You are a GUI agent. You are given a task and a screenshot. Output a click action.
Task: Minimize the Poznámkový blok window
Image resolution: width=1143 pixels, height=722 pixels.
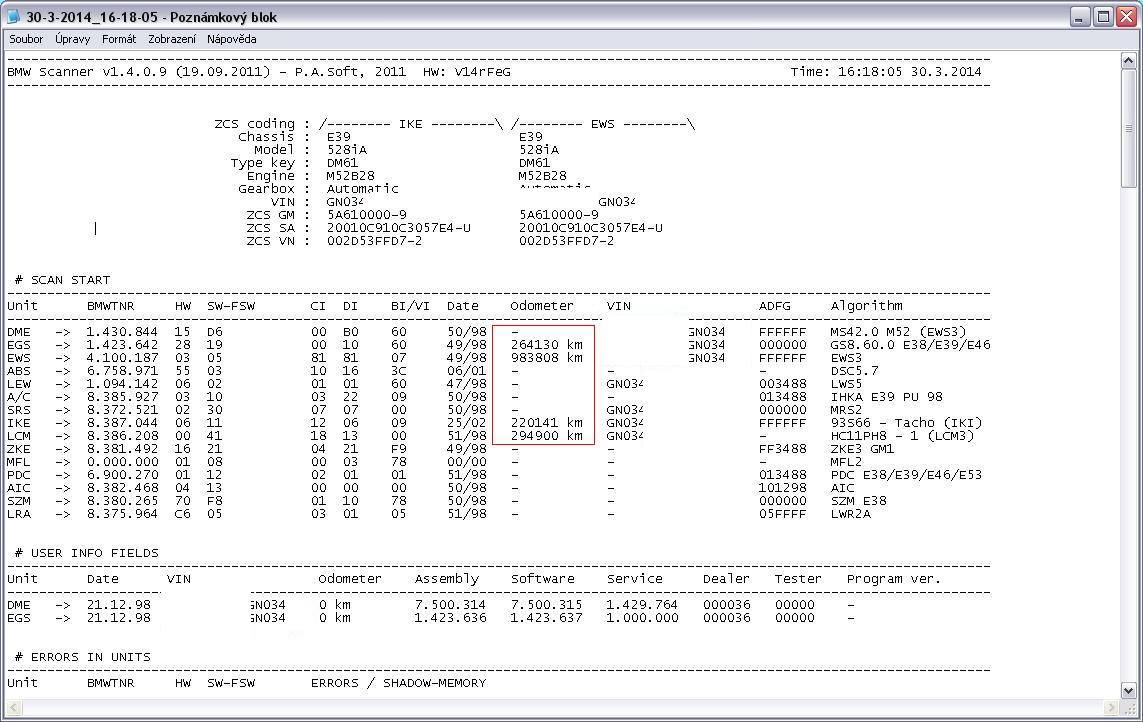click(1080, 17)
